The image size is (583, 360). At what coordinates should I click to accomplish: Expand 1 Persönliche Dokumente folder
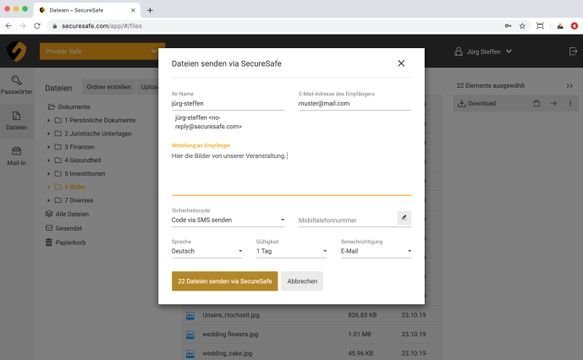pyautogui.click(x=49, y=120)
